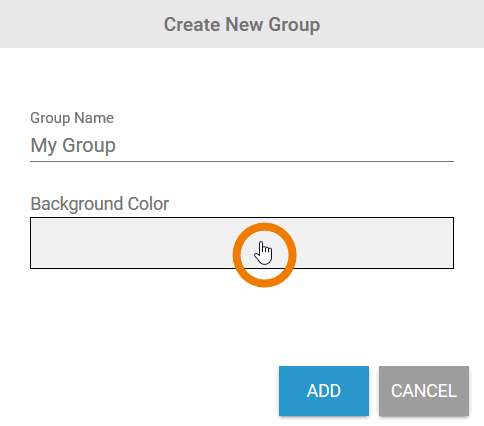The image size is (484, 426).
Task: Click the empty white area below the color swatch
Action: coord(133,317)
